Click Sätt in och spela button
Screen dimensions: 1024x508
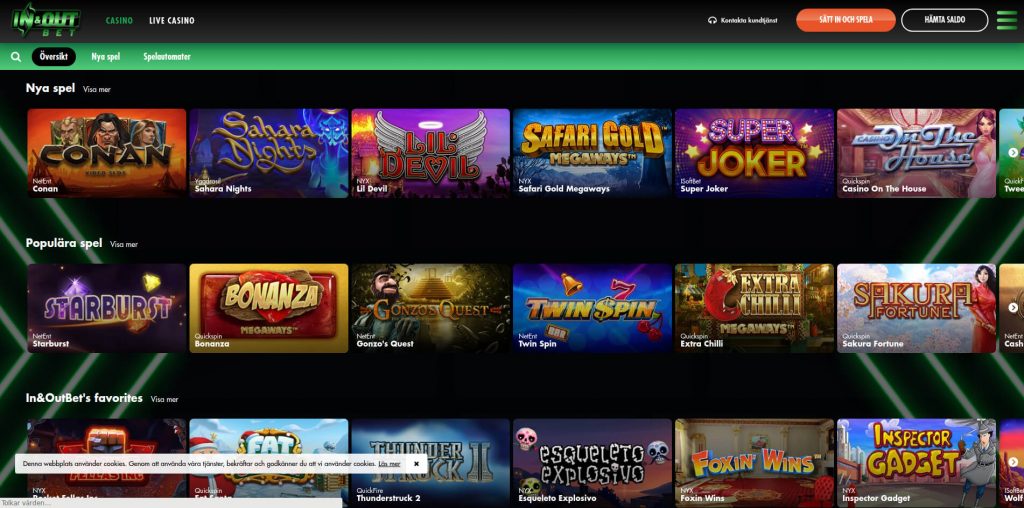pyautogui.click(x=846, y=20)
